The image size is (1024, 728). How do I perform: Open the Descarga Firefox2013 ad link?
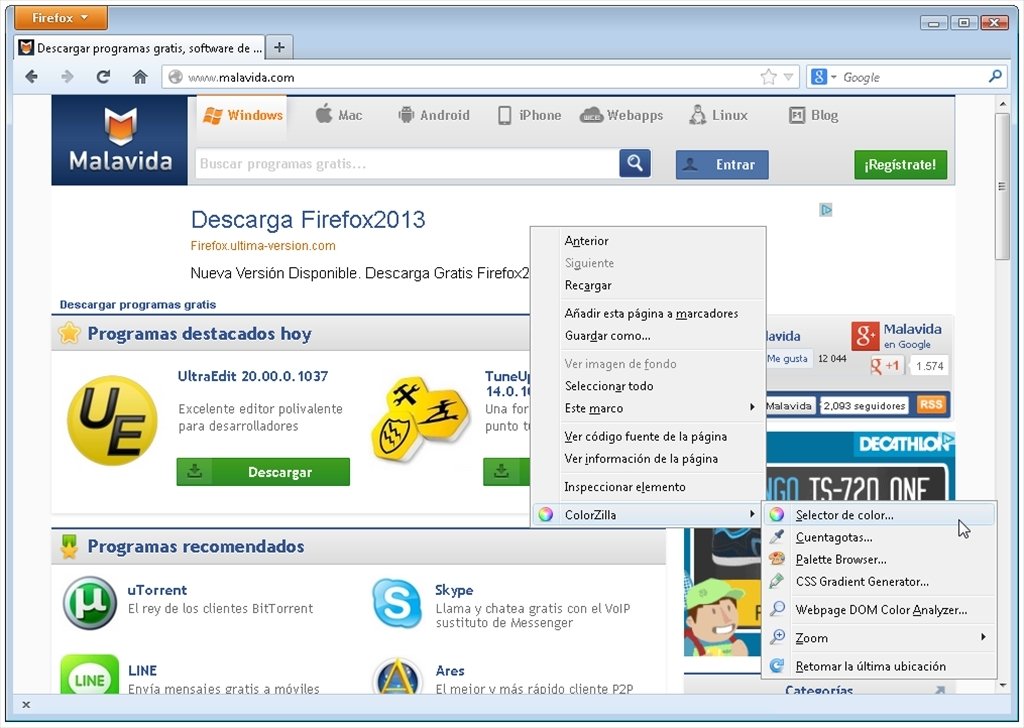click(308, 219)
